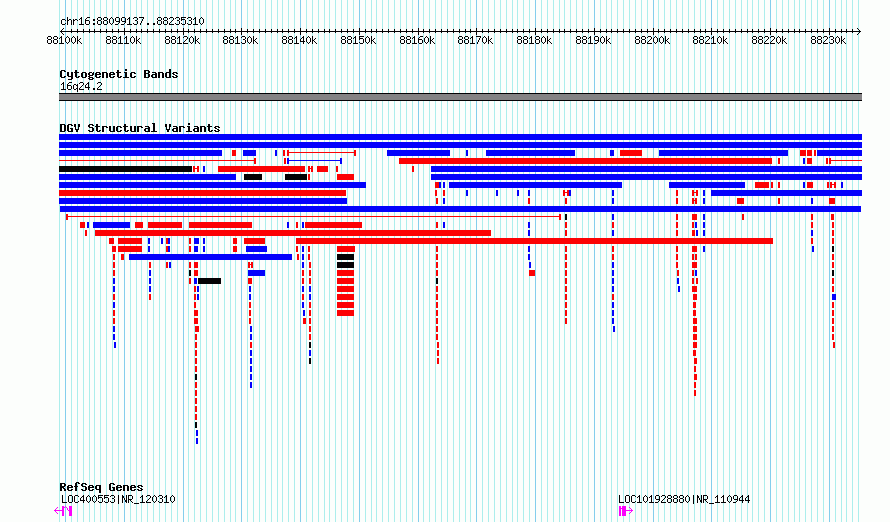The height and width of the screenshot is (522, 890).
Task: Select the small black variant bar near 88125k
Action: click(x=209, y=281)
